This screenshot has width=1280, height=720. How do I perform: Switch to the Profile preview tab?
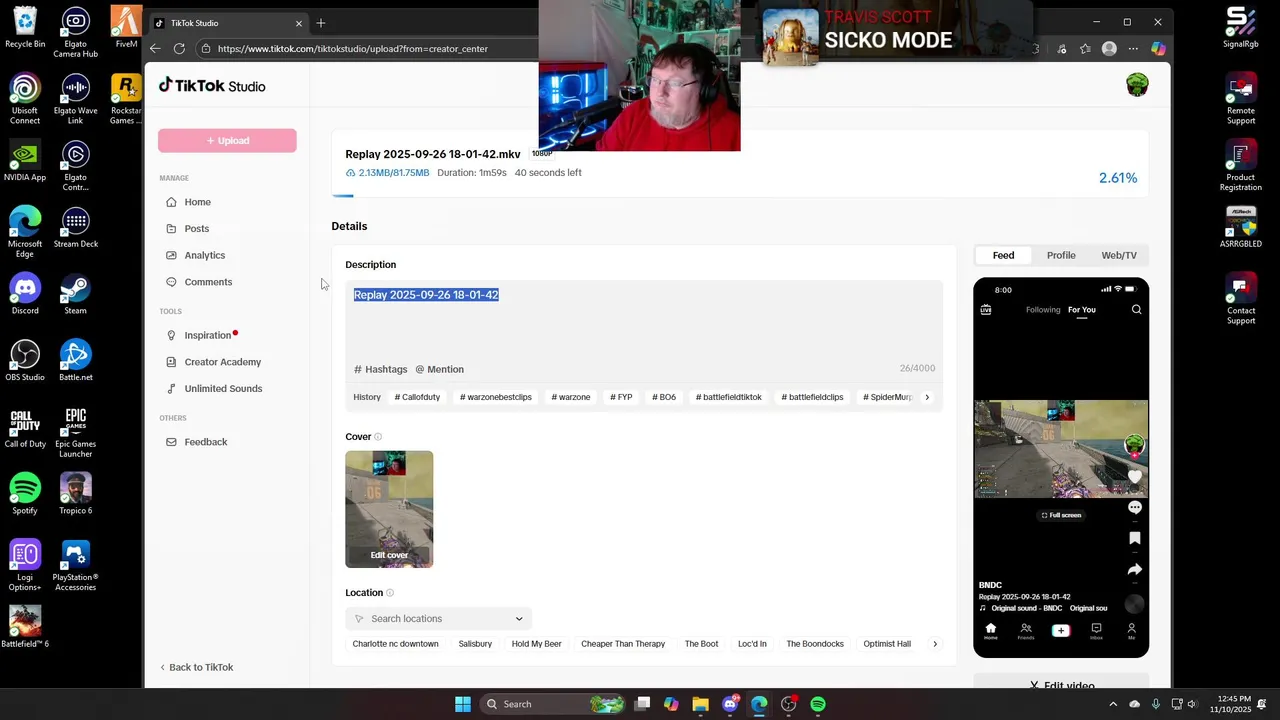tap(1061, 255)
